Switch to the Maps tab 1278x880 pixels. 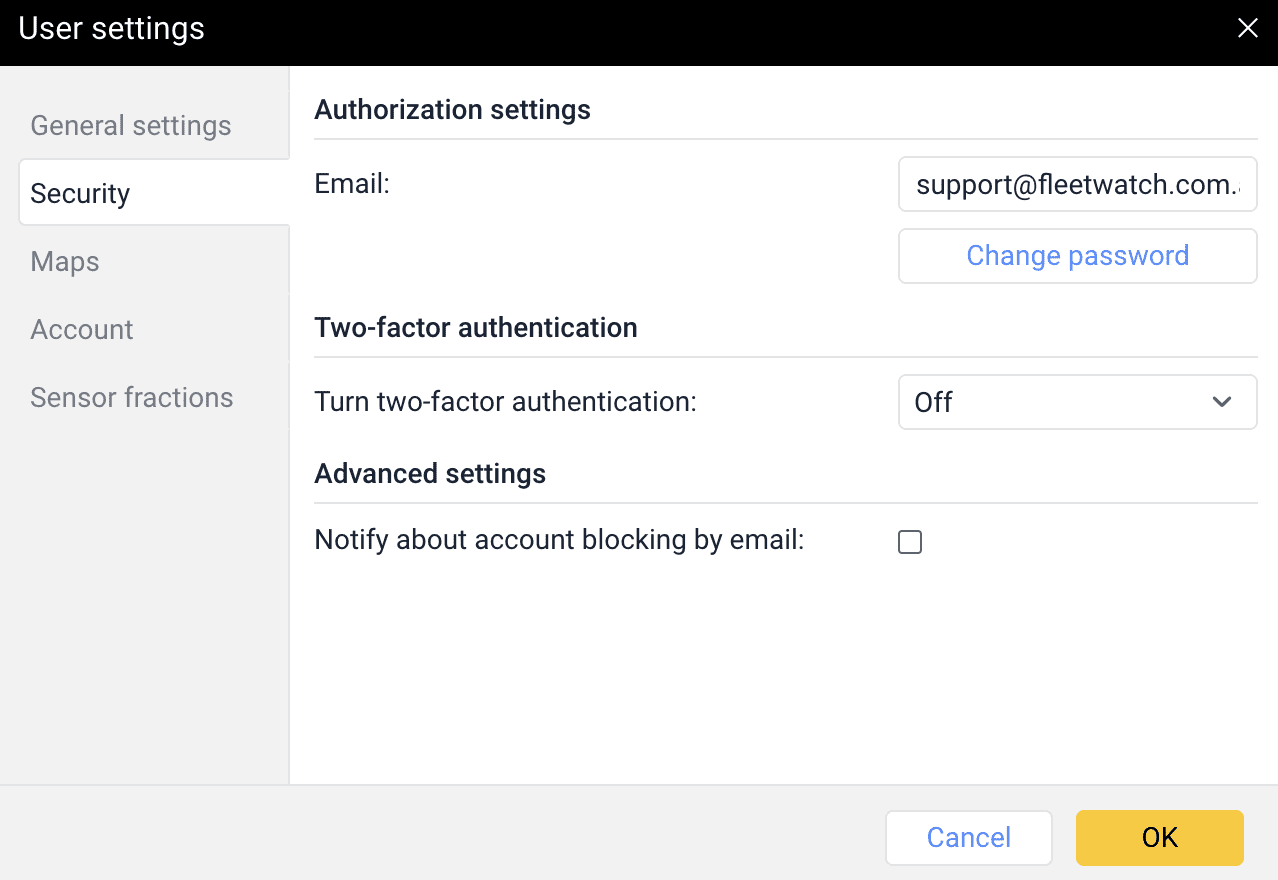65,262
